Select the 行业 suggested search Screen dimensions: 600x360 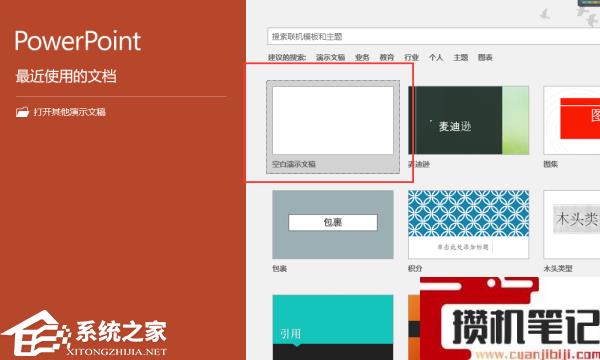(x=411, y=57)
